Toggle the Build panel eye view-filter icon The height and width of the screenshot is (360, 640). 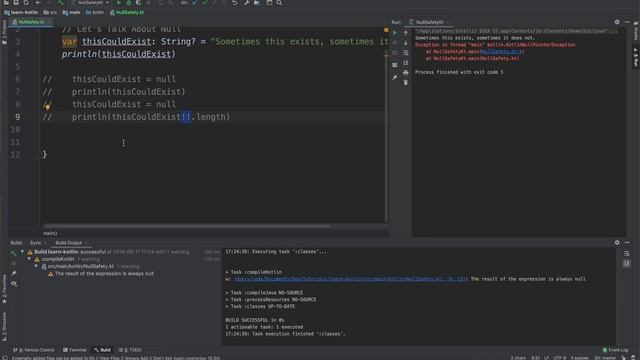(x=14, y=283)
